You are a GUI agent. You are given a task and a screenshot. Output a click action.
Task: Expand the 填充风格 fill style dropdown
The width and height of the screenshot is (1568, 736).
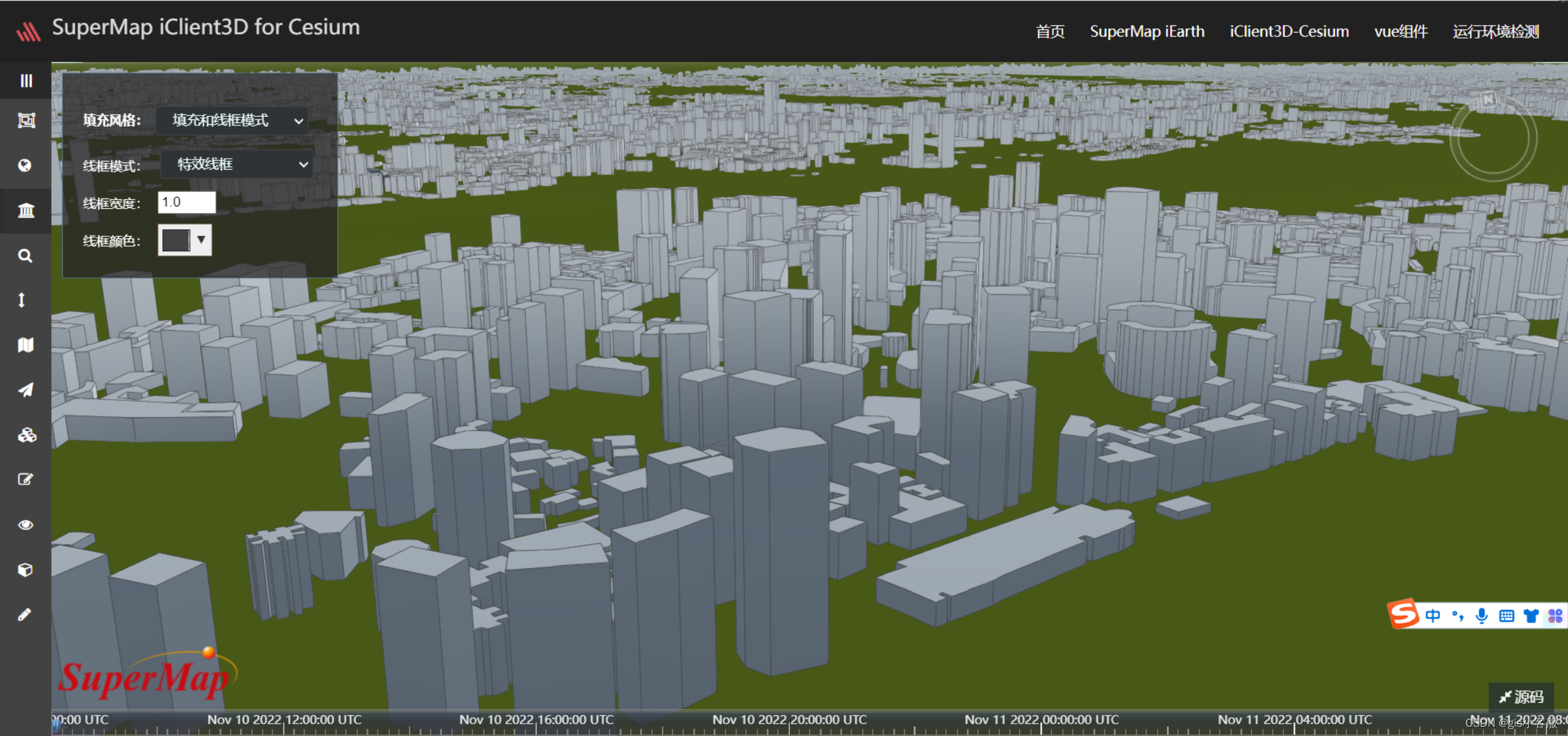(232, 121)
